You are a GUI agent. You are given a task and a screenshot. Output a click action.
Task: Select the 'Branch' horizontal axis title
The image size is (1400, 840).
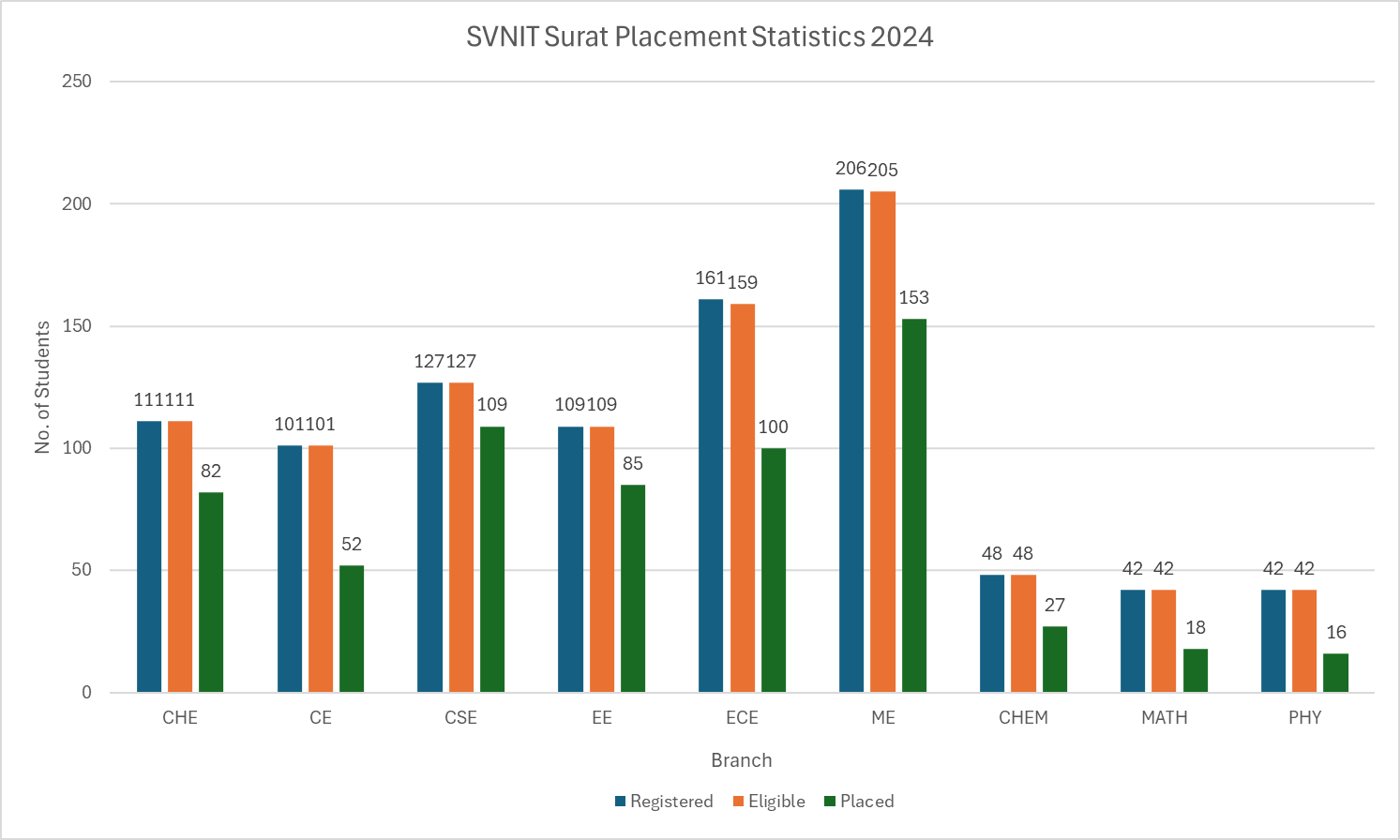[x=741, y=760]
